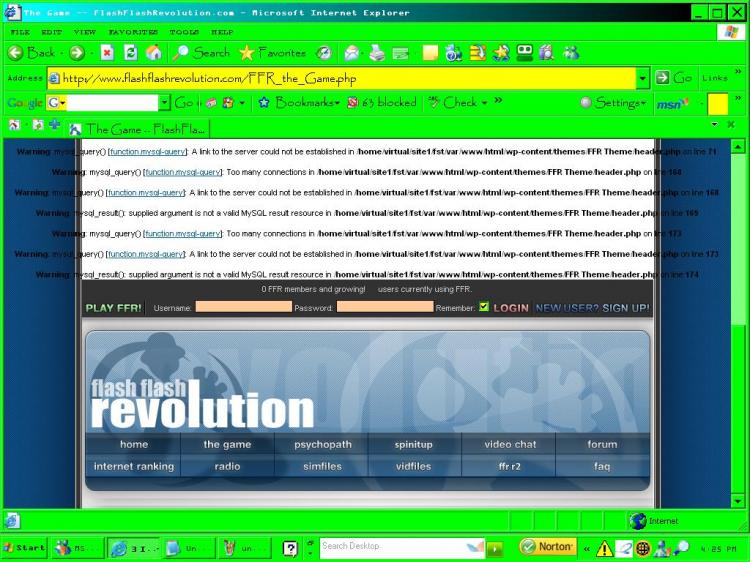This screenshot has width=750, height=562.
Task: Click the Print icon in toolbar
Action: 377,53
